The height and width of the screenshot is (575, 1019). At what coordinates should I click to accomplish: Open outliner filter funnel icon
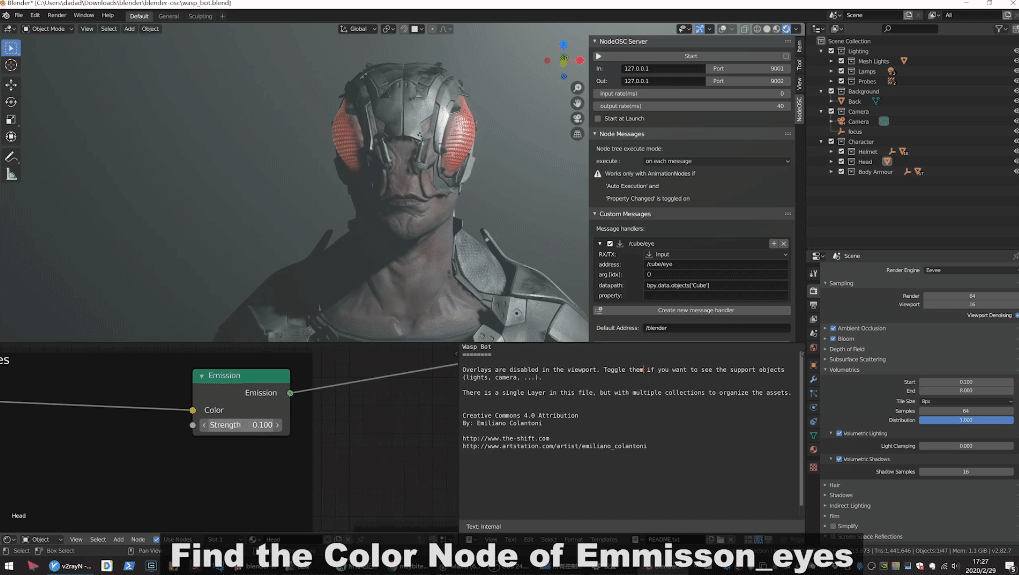pyautogui.click(x=1000, y=29)
